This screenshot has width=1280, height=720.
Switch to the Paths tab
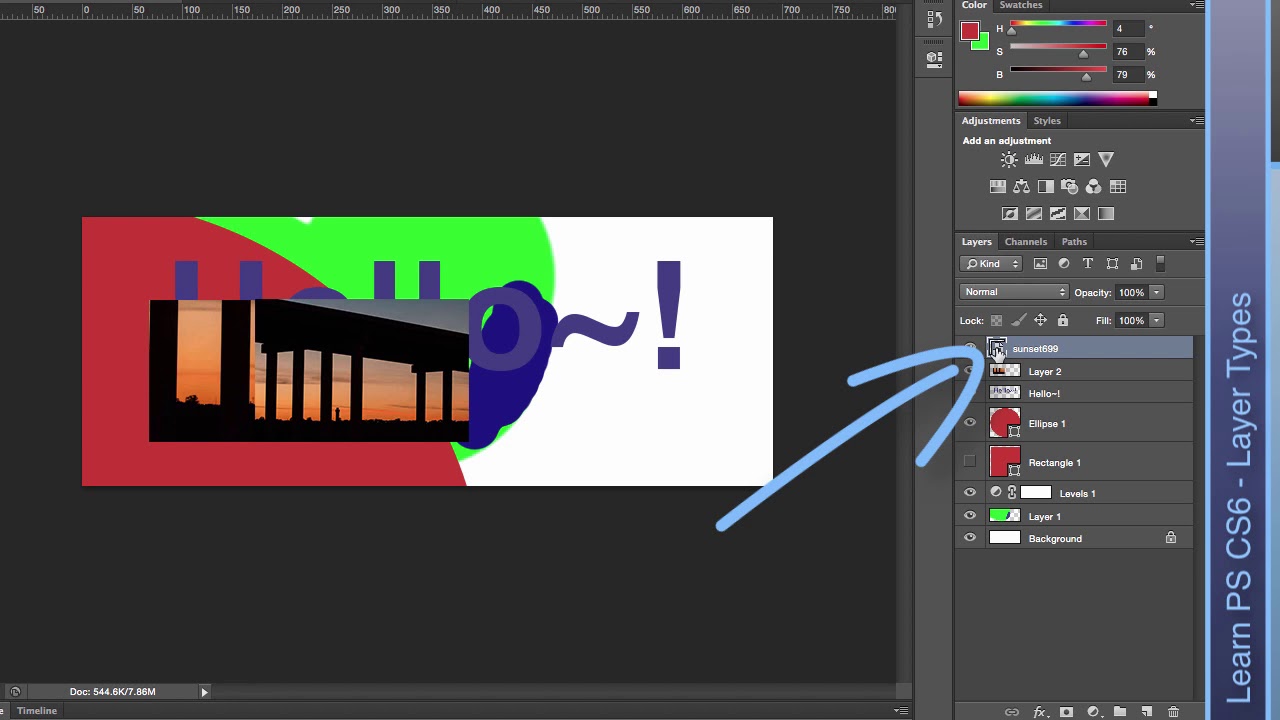click(x=1074, y=242)
